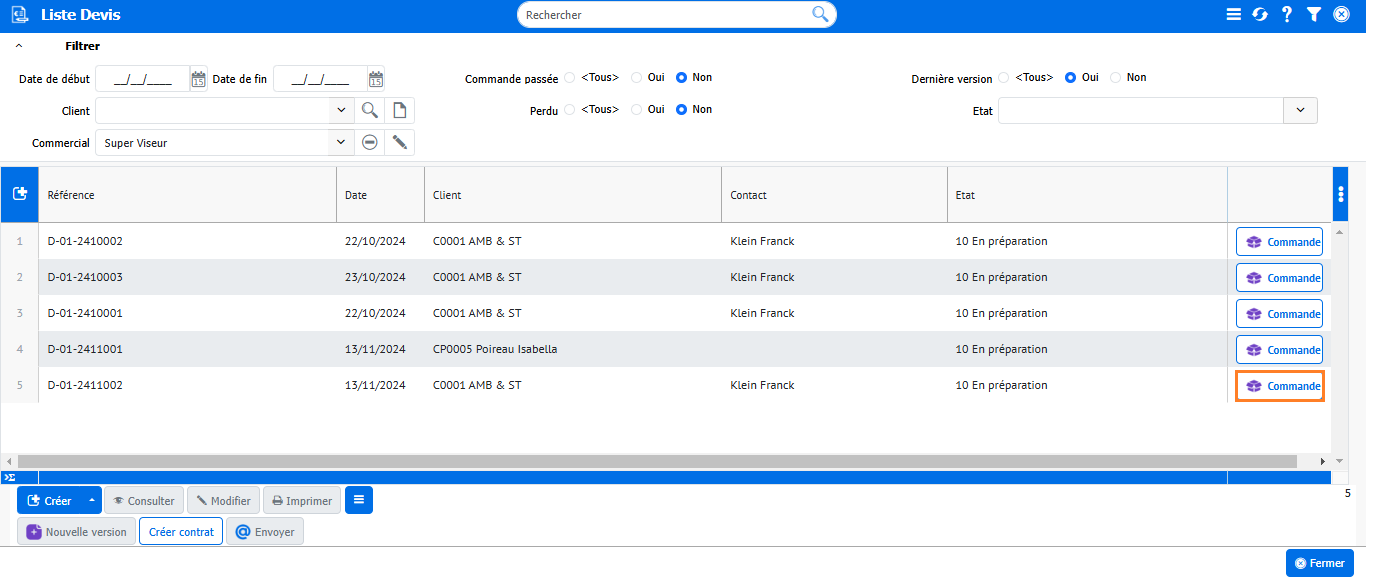Click the add row icon in table header
Image resolution: width=1374 pixels, height=584 pixels.
click(x=19, y=194)
